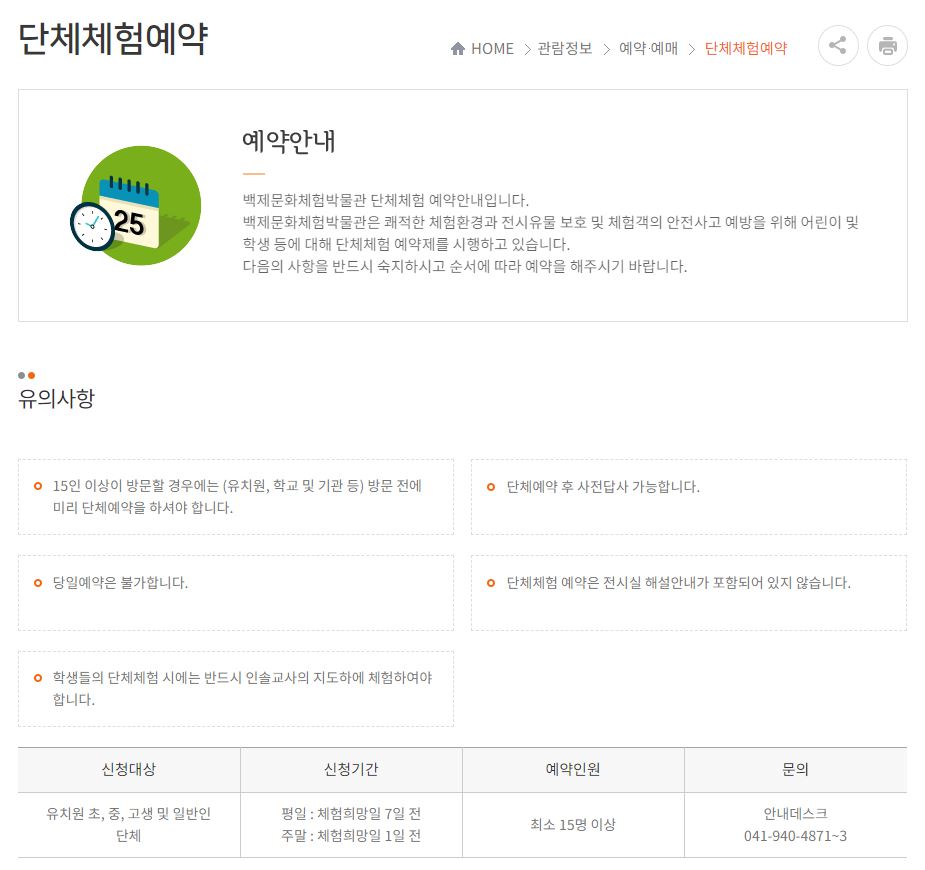This screenshot has height=870, width=925.
Task: Click the sentence 백제문화체험박물관 단체체험 예약안내입니다
Action: click(386, 201)
